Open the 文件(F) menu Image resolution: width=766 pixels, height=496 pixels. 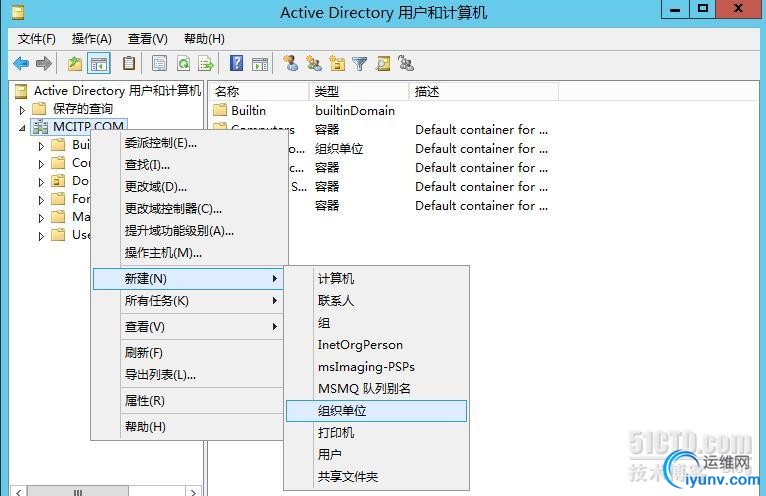[37, 39]
